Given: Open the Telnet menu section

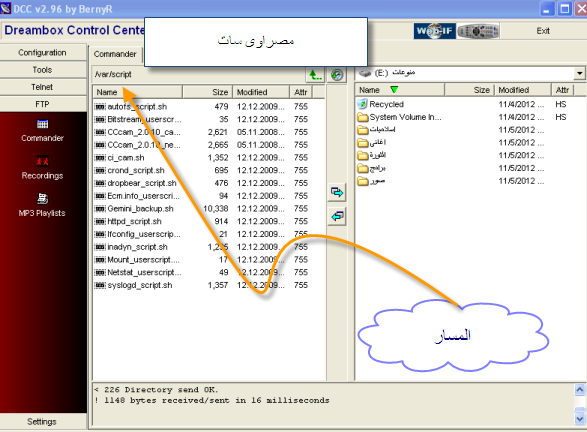Looking at the screenshot, I should click(x=43, y=87).
